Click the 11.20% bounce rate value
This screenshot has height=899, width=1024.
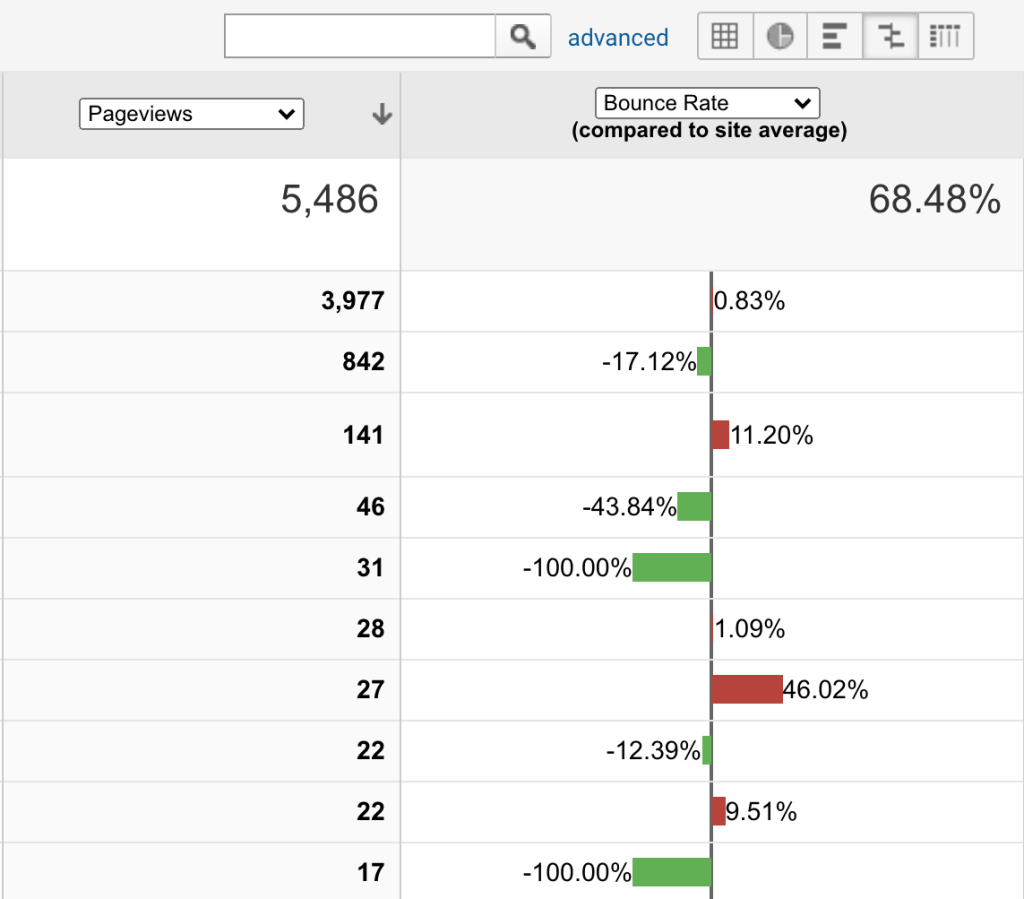[772, 435]
